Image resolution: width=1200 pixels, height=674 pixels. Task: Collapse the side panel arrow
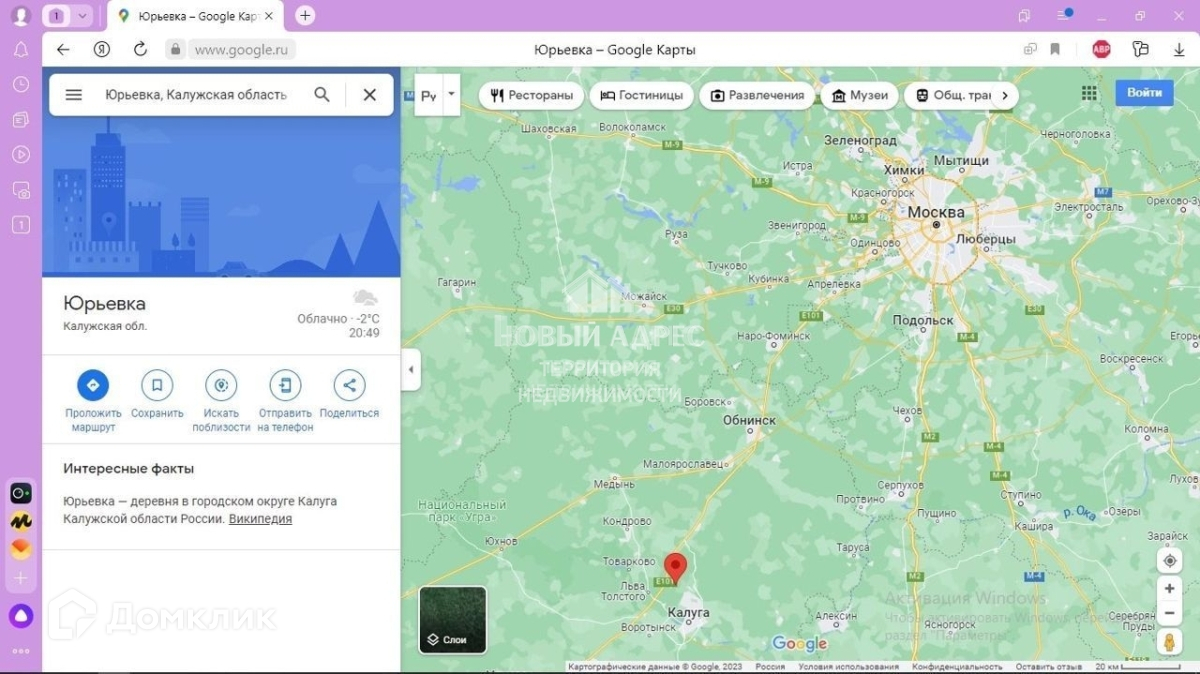click(410, 369)
